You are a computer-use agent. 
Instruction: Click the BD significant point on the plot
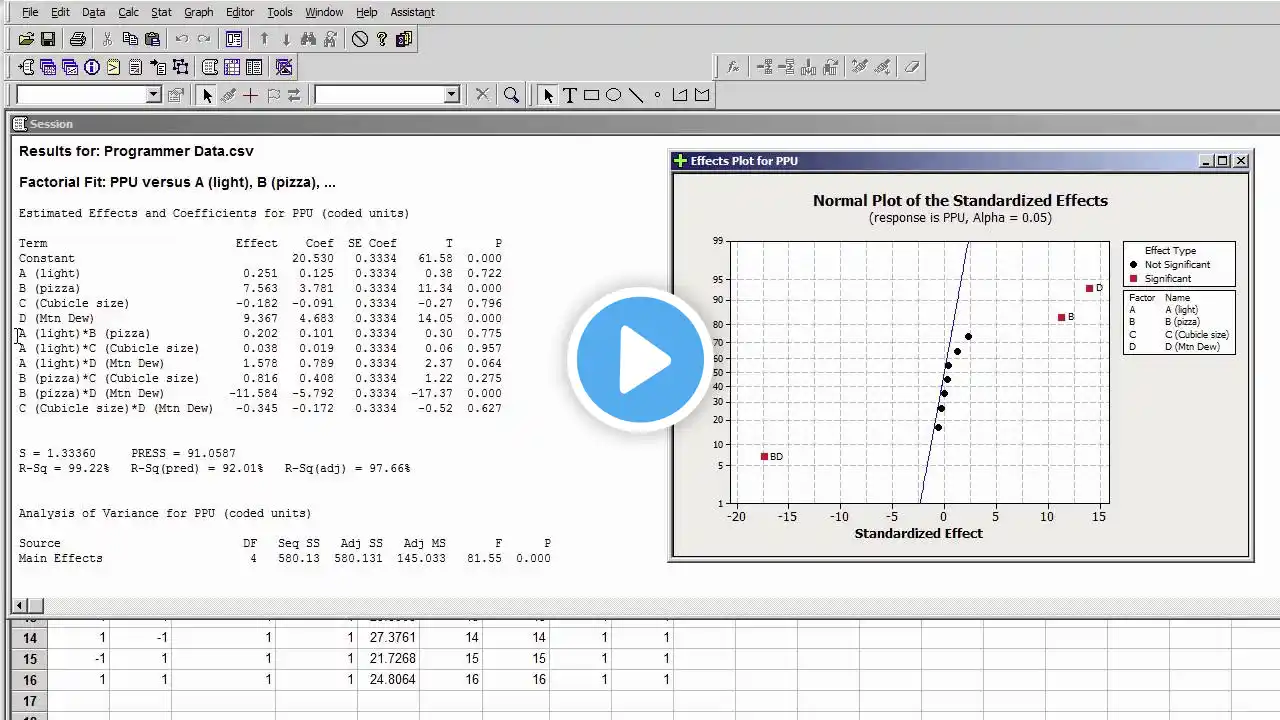click(765, 457)
